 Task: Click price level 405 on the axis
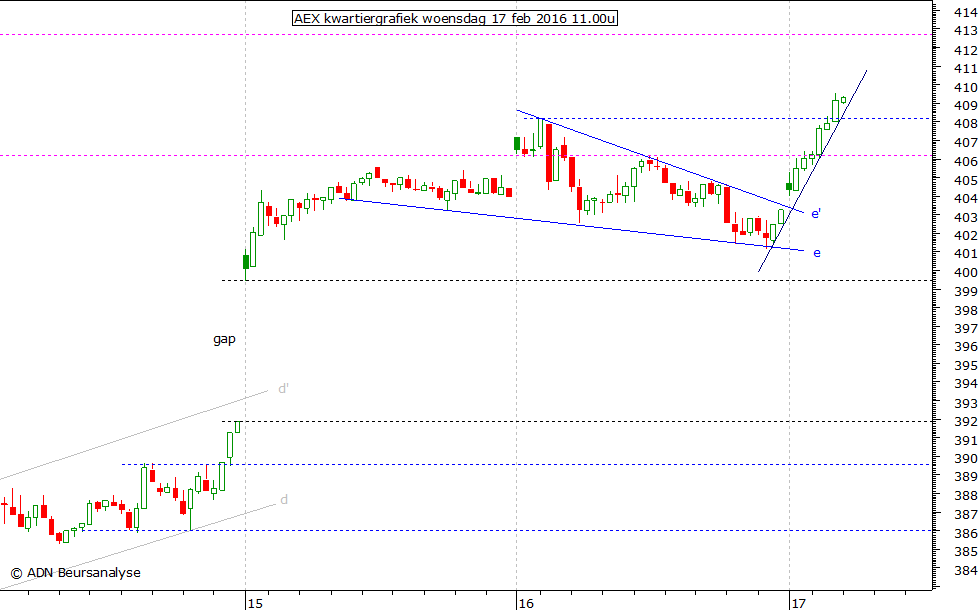click(x=966, y=180)
